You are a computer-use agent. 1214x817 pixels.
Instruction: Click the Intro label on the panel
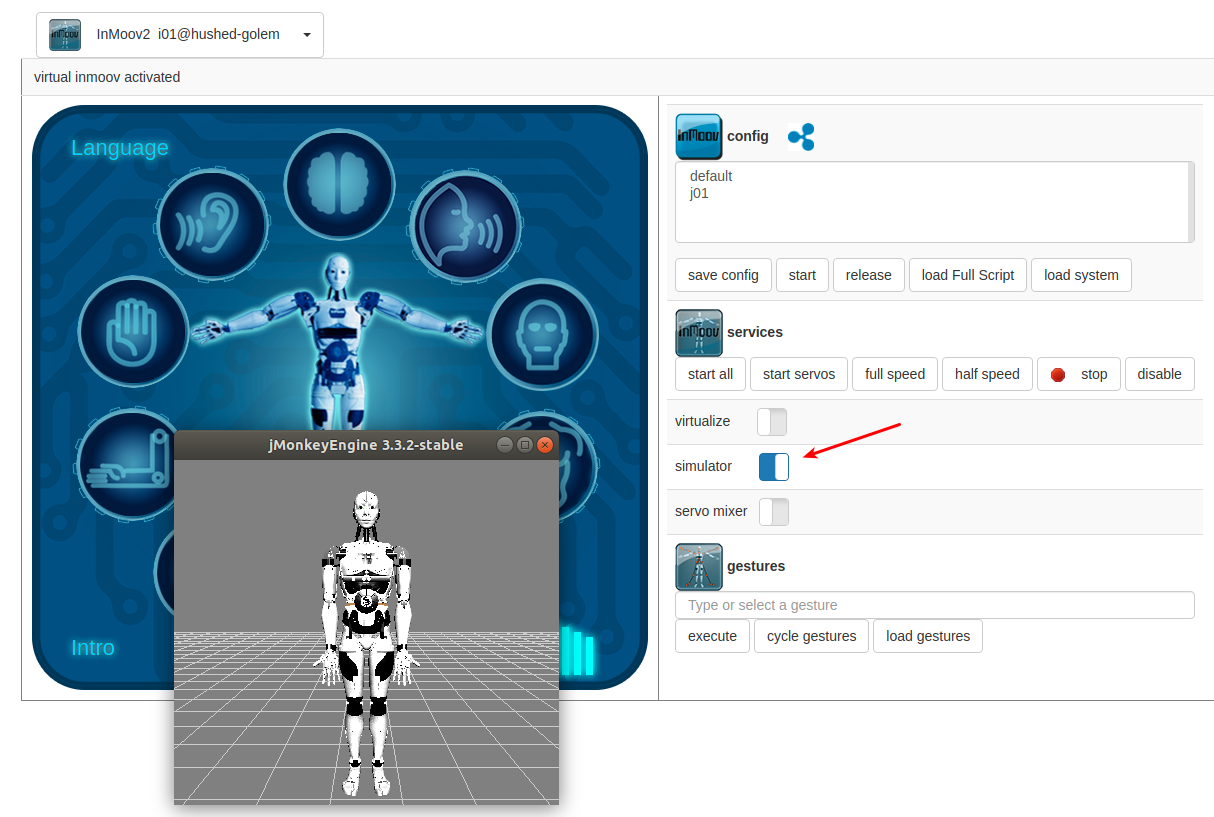click(x=93, y=648)
